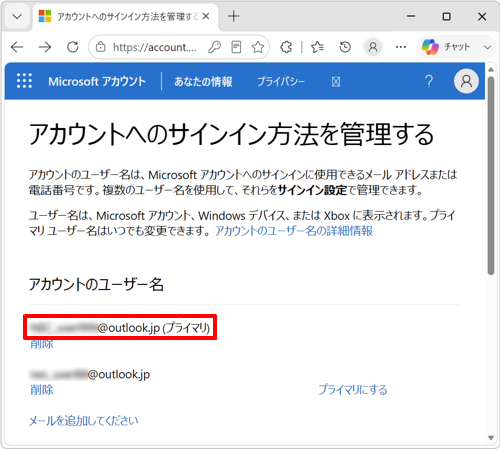Click メールを追加してください link
The image size is (500, 449).
(84, 421)
